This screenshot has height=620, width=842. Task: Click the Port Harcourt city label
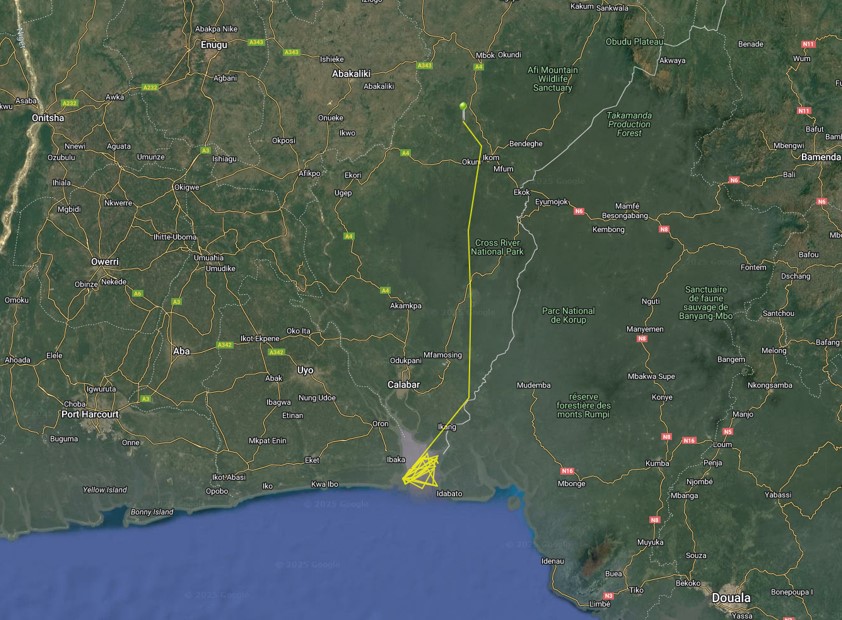(90, 413)
